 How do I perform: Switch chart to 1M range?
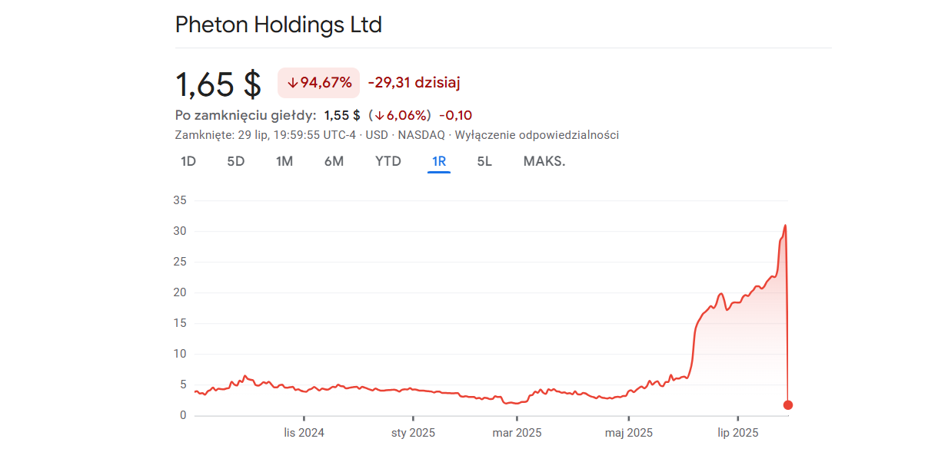coord(284,161)
